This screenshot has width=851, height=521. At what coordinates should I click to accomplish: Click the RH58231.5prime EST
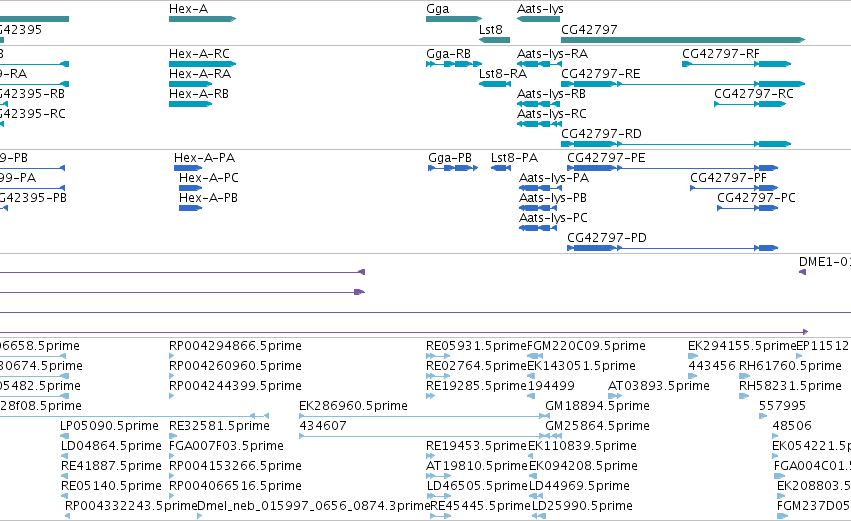click(744, 396)
